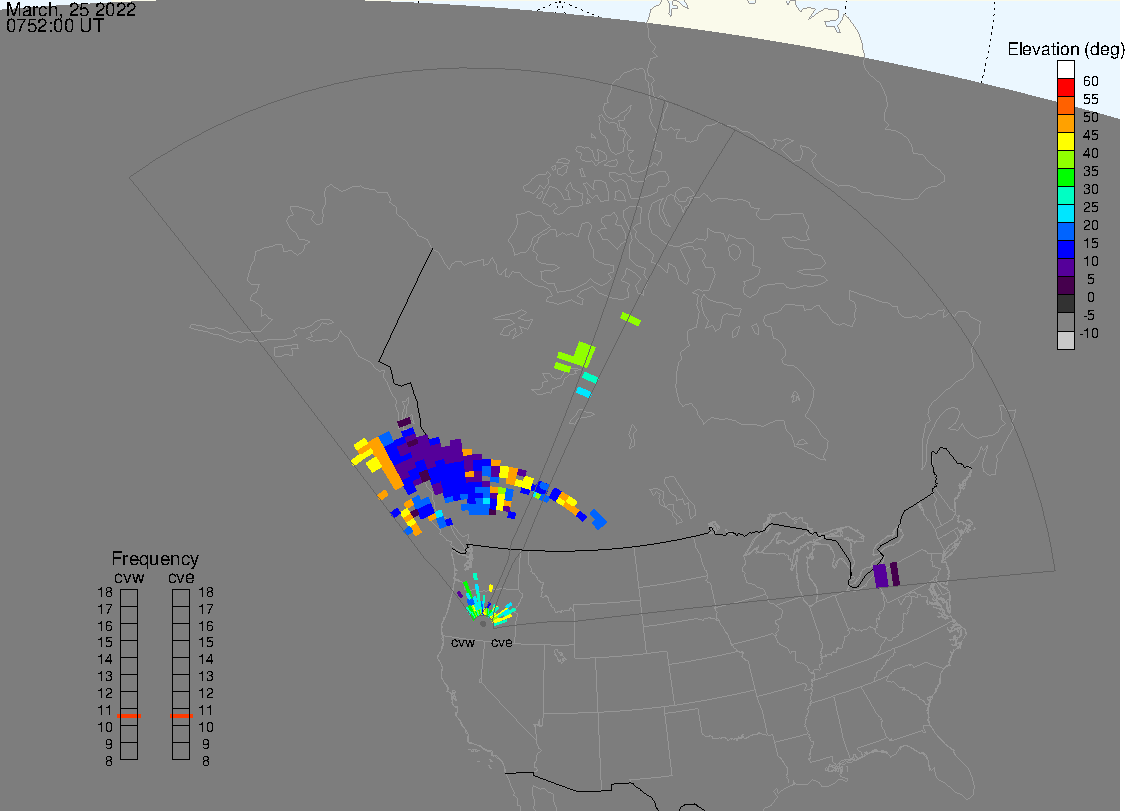Viewport: 1125px width, 811px height.
Task: Click the yellow-green 35-40 degree swatch
Action: pos(1065,159)
